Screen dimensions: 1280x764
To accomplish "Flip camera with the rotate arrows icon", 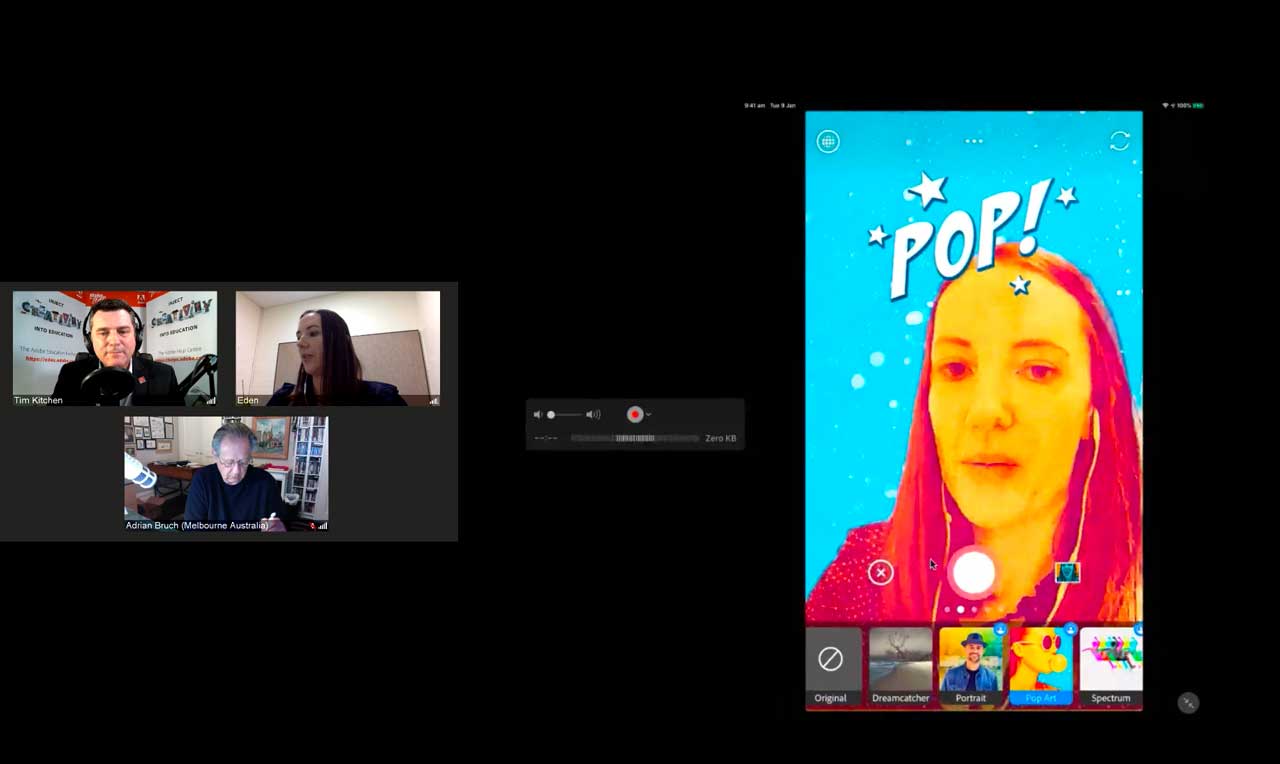I will pyautogui.click(x=1120, y=141).
